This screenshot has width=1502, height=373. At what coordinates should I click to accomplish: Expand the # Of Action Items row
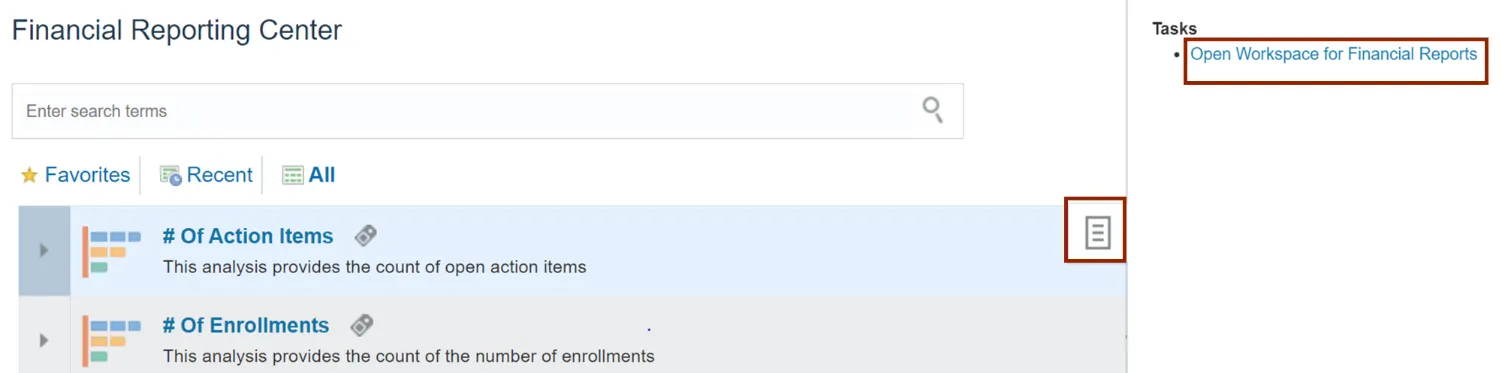(x=44, y=251)
